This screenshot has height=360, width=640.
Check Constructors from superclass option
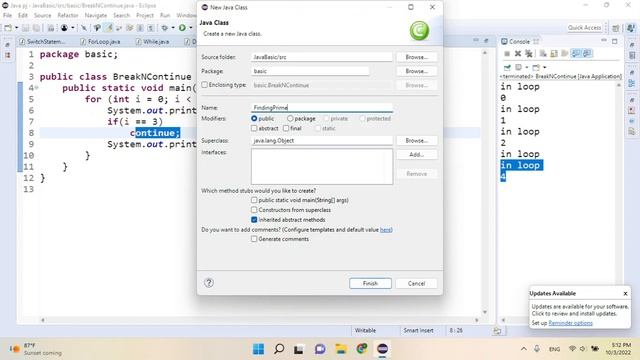(x=254, y=210)
